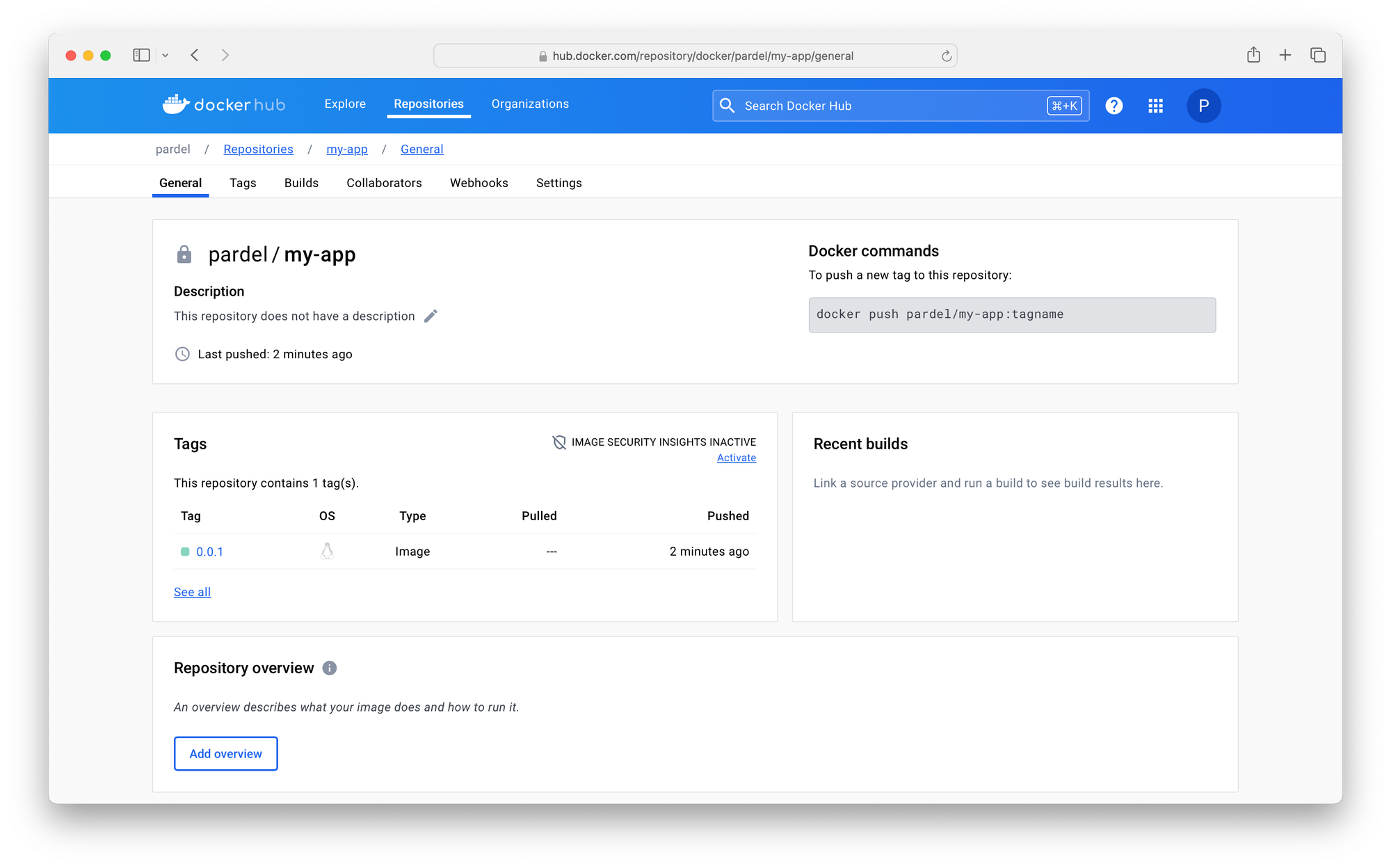Click the Repositories breadcrumb link
The image size is (1391, 868).
tap(258, 150)
